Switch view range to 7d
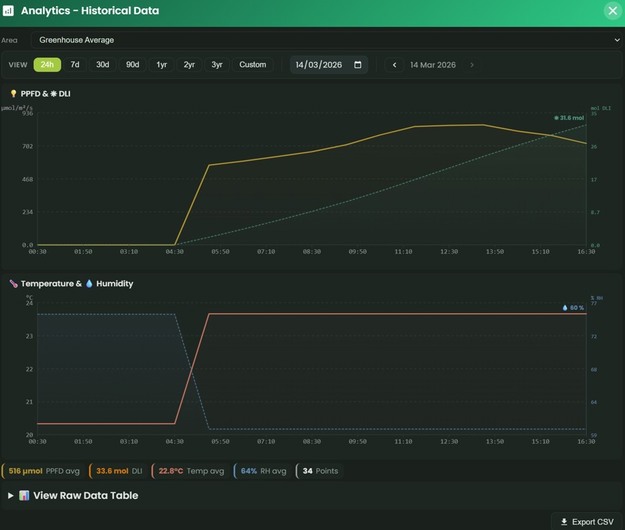 [75, 65]
